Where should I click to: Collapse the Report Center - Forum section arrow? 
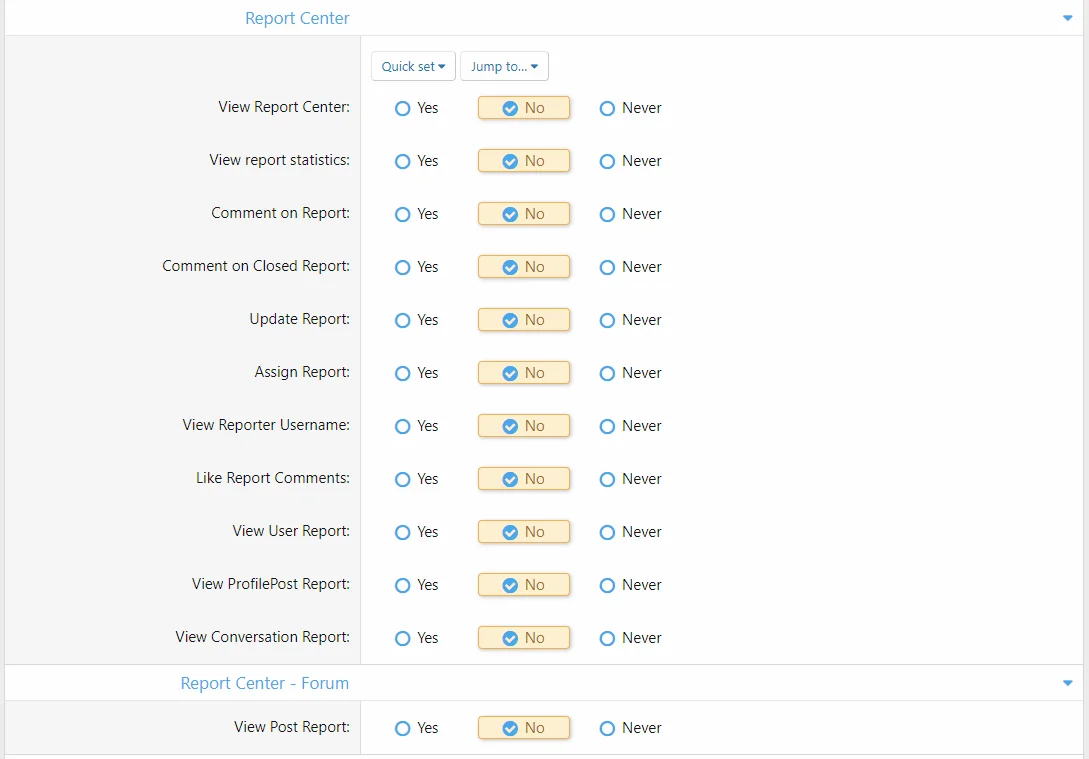[1068, 683]
